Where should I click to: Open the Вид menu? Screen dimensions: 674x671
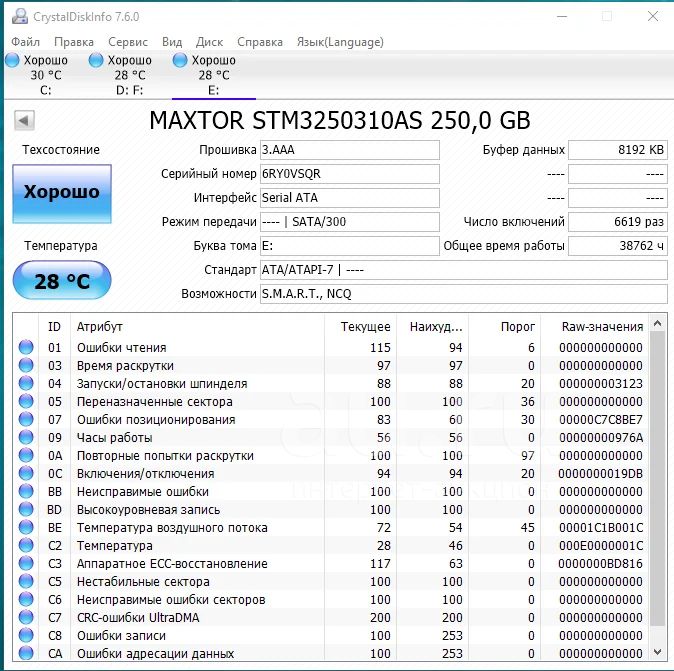click(x=172, y=42)
